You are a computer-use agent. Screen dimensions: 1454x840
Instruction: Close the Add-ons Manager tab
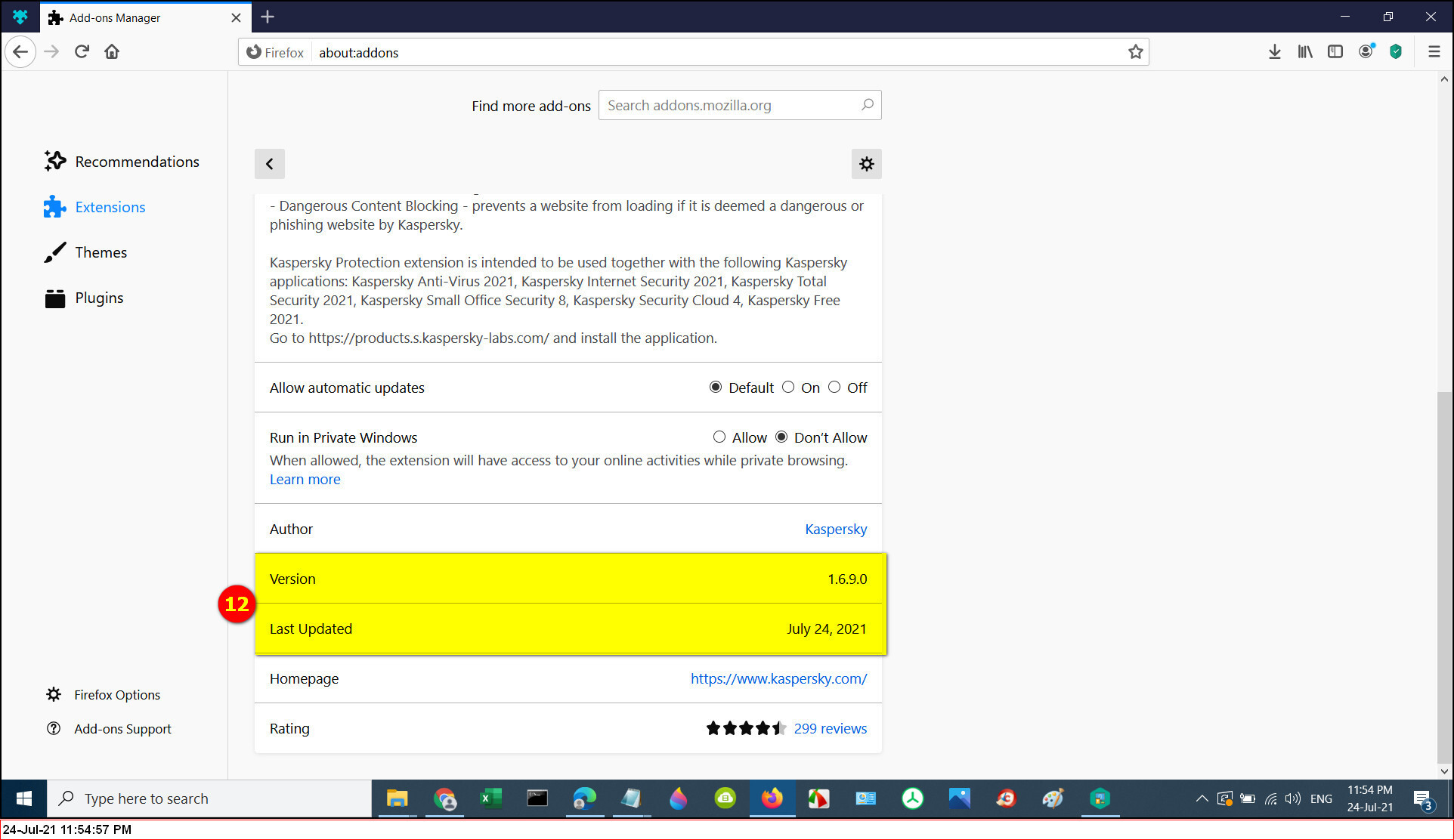click(236, 17)
